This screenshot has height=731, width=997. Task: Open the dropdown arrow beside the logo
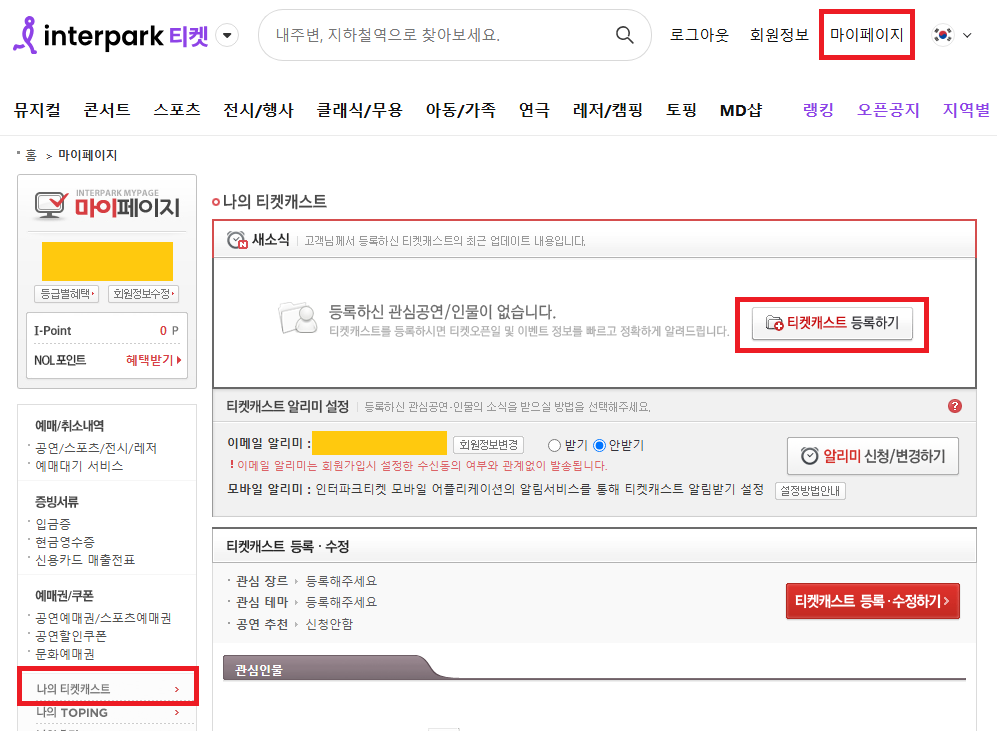tap(228, 35)
